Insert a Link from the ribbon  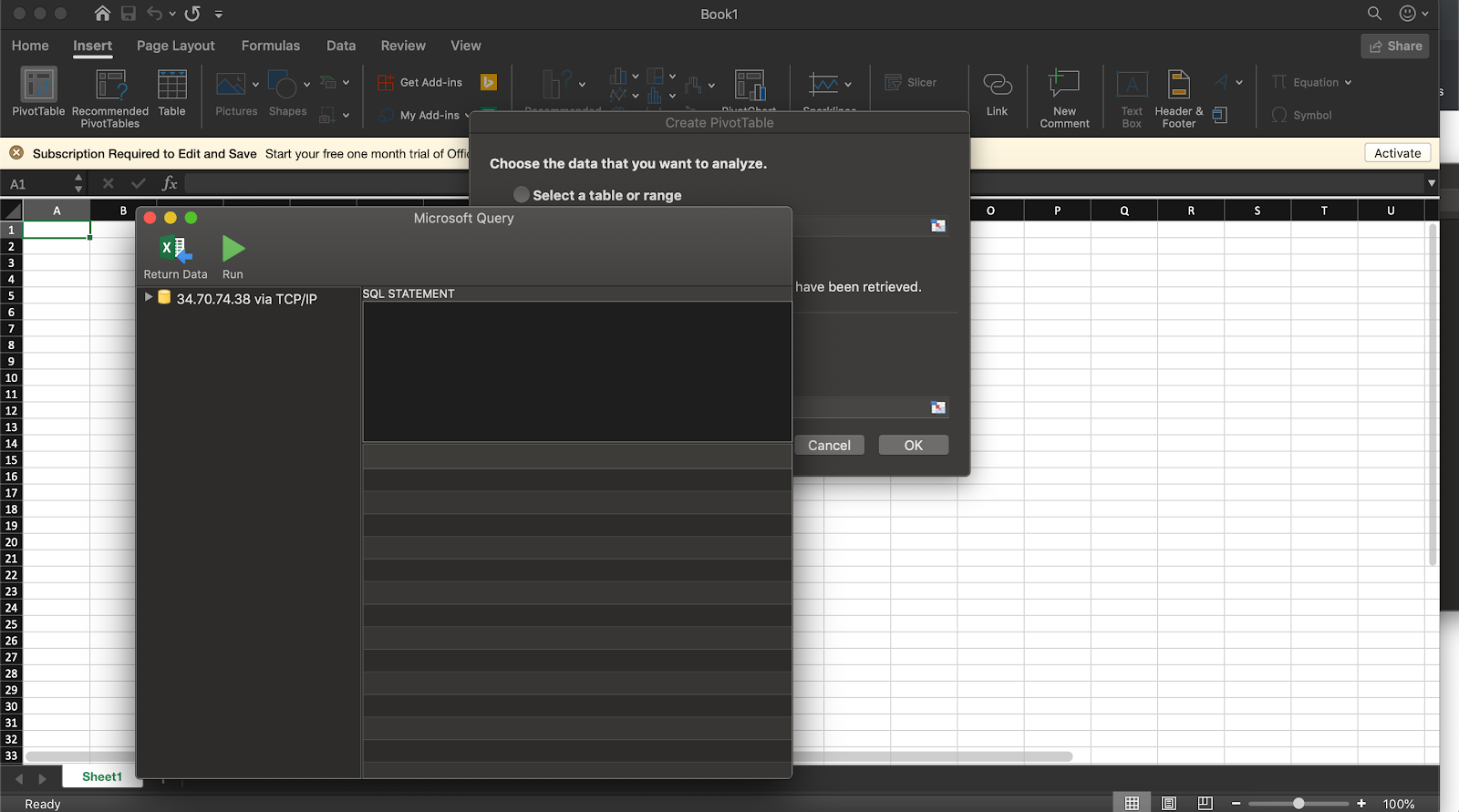(997, 94)
